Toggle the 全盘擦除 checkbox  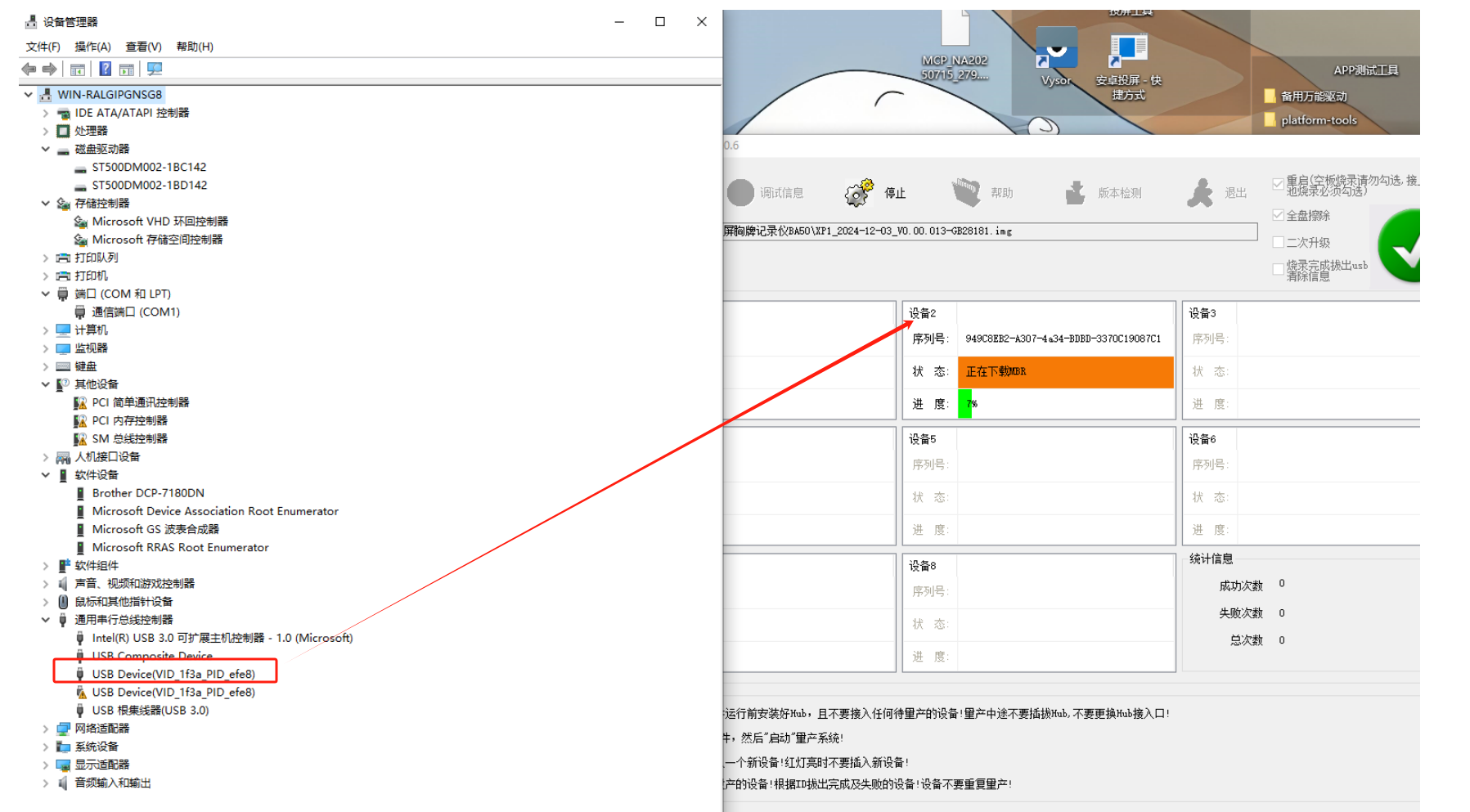click(1278, 215)
